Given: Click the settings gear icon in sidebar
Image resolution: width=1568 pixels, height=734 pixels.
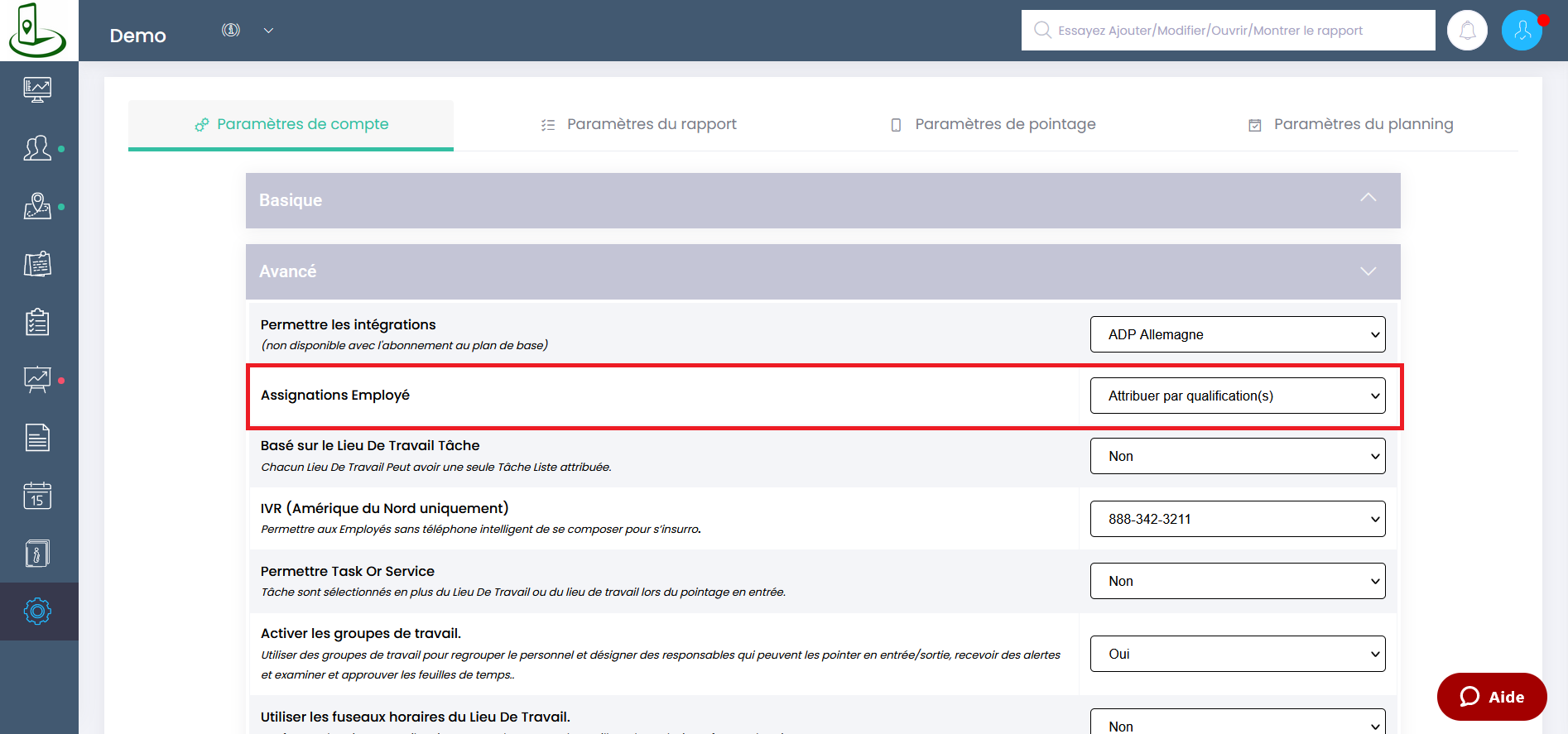Looking at the screenshot, I should point(37,612).
